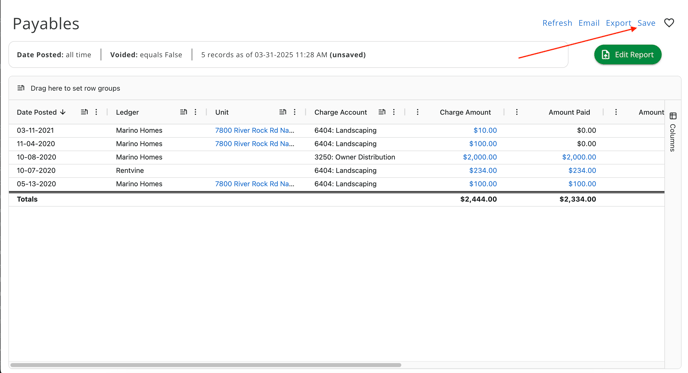Click the Export link

point(618,23)
